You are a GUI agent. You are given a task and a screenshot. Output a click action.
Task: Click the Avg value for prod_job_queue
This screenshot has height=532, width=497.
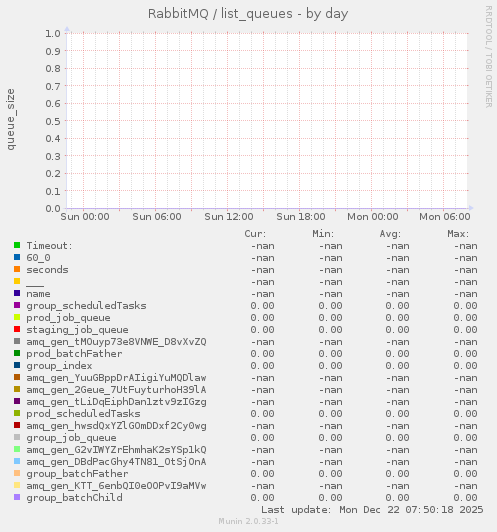click(397, 318)
